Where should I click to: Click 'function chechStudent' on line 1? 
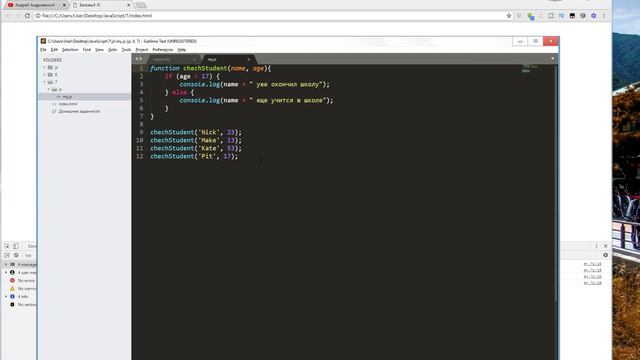coord(189,69)
